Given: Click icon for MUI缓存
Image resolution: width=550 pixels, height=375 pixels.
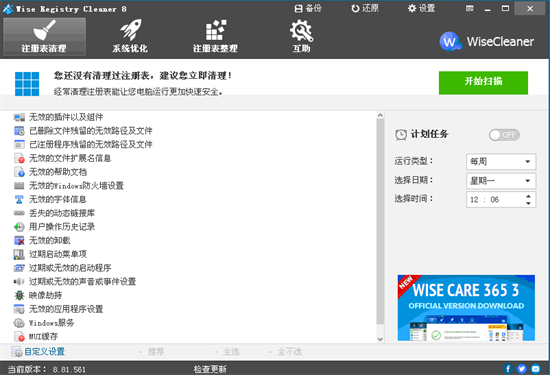Looking at the screenshot, I should 19,336.
